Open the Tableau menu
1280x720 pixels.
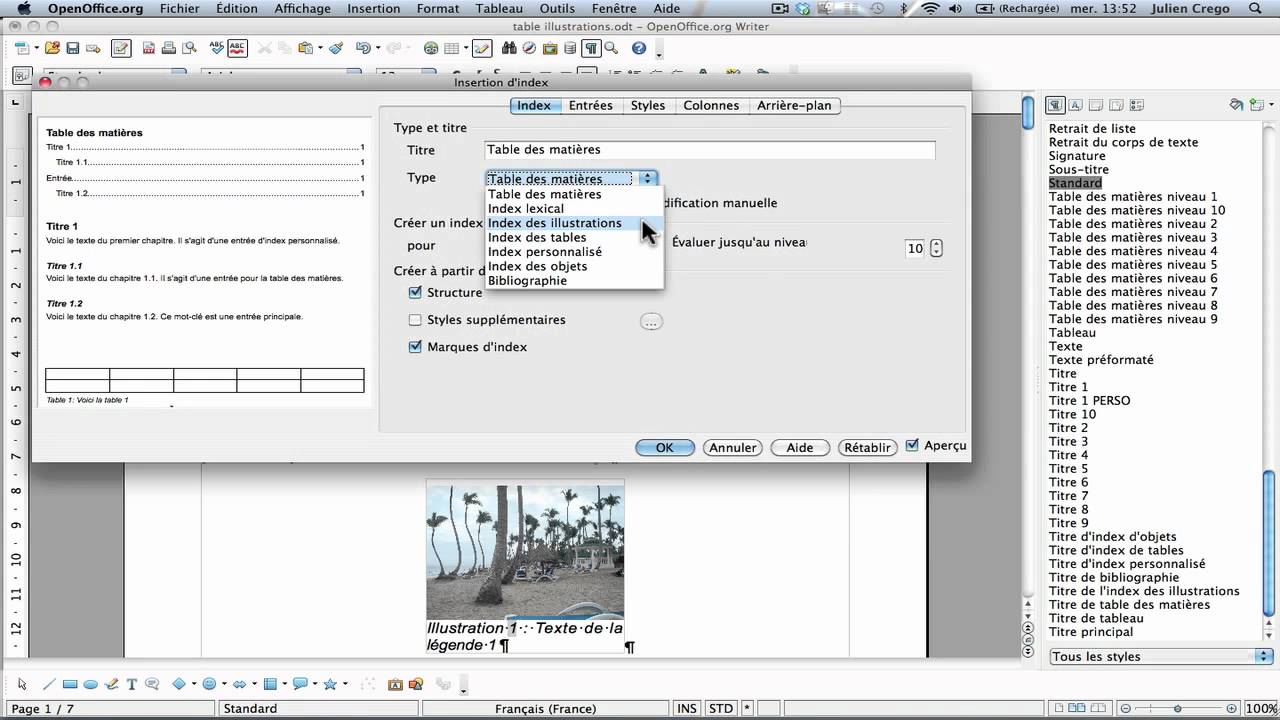coord(499,9)
